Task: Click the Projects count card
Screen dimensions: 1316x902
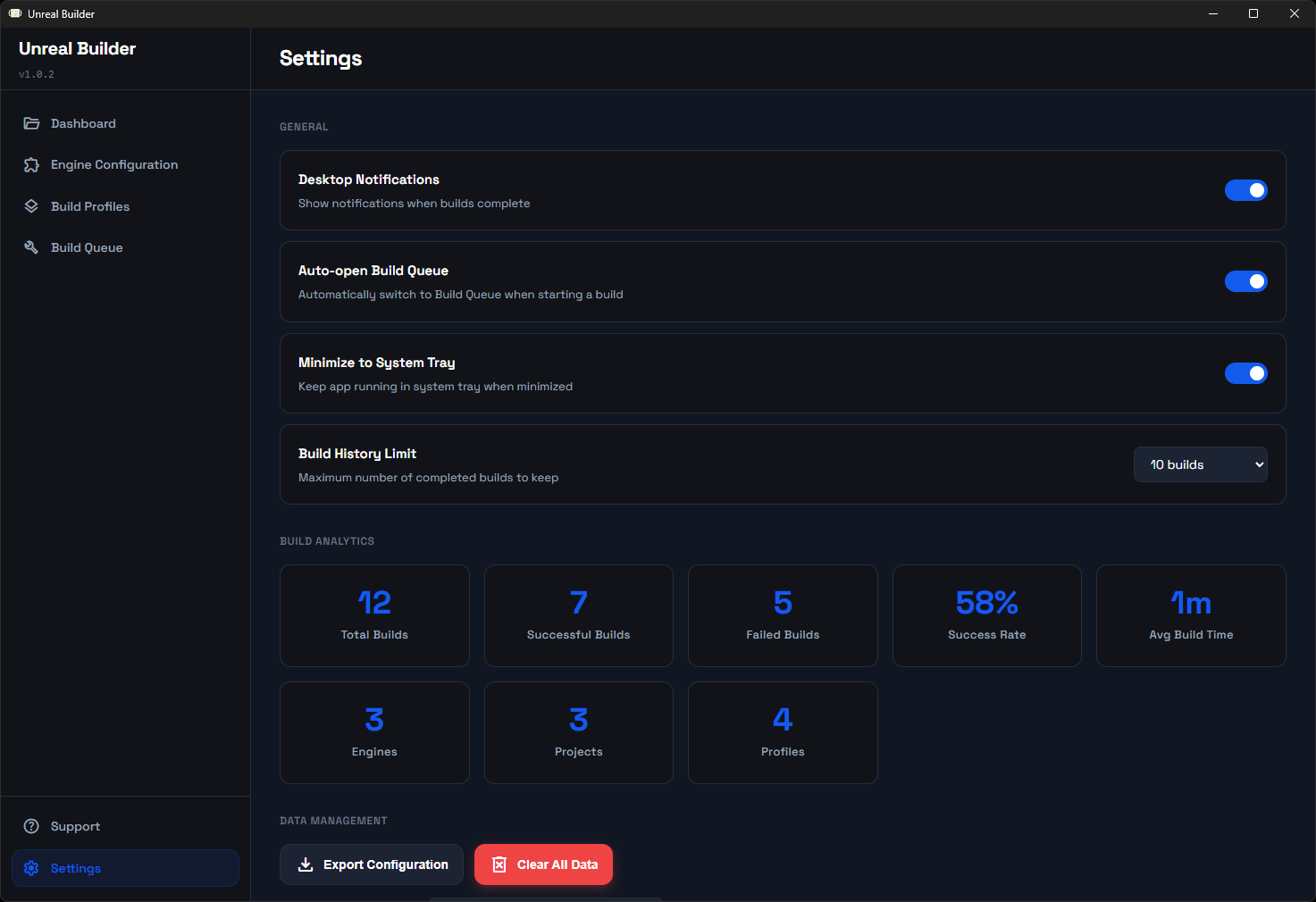Action: click(x=579, y=732)
